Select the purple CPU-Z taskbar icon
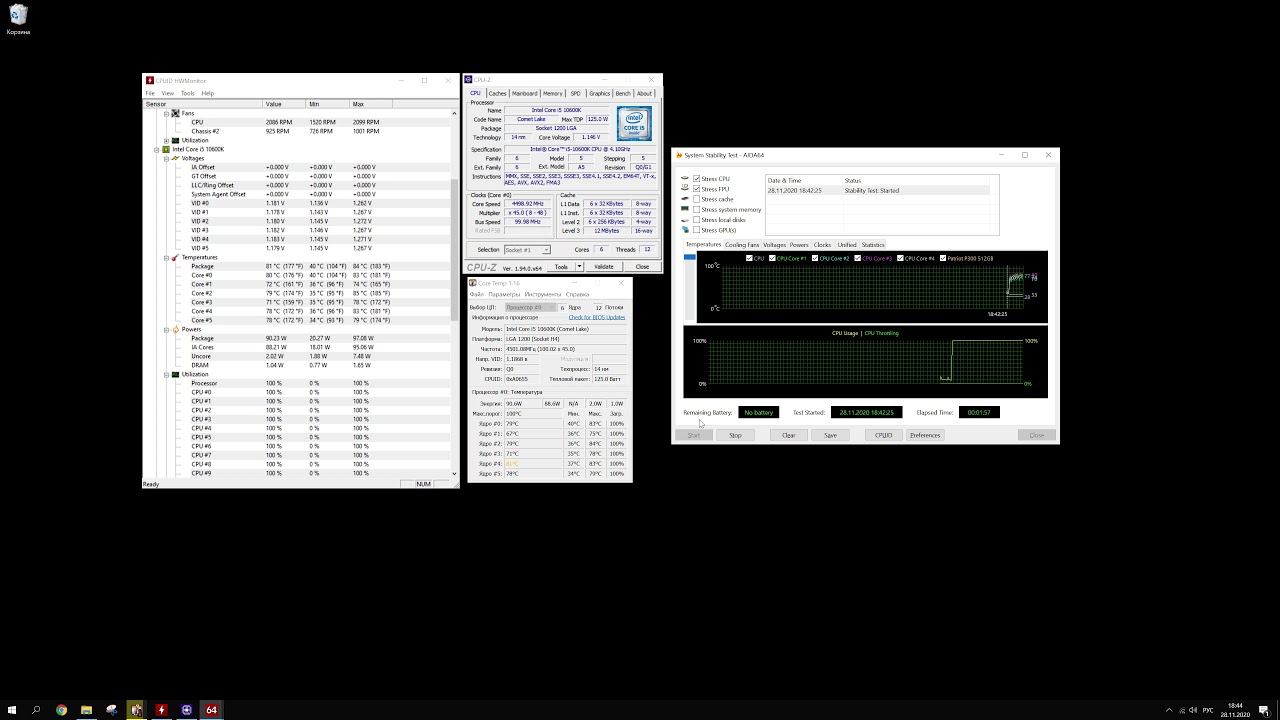 tap(186, 710)
